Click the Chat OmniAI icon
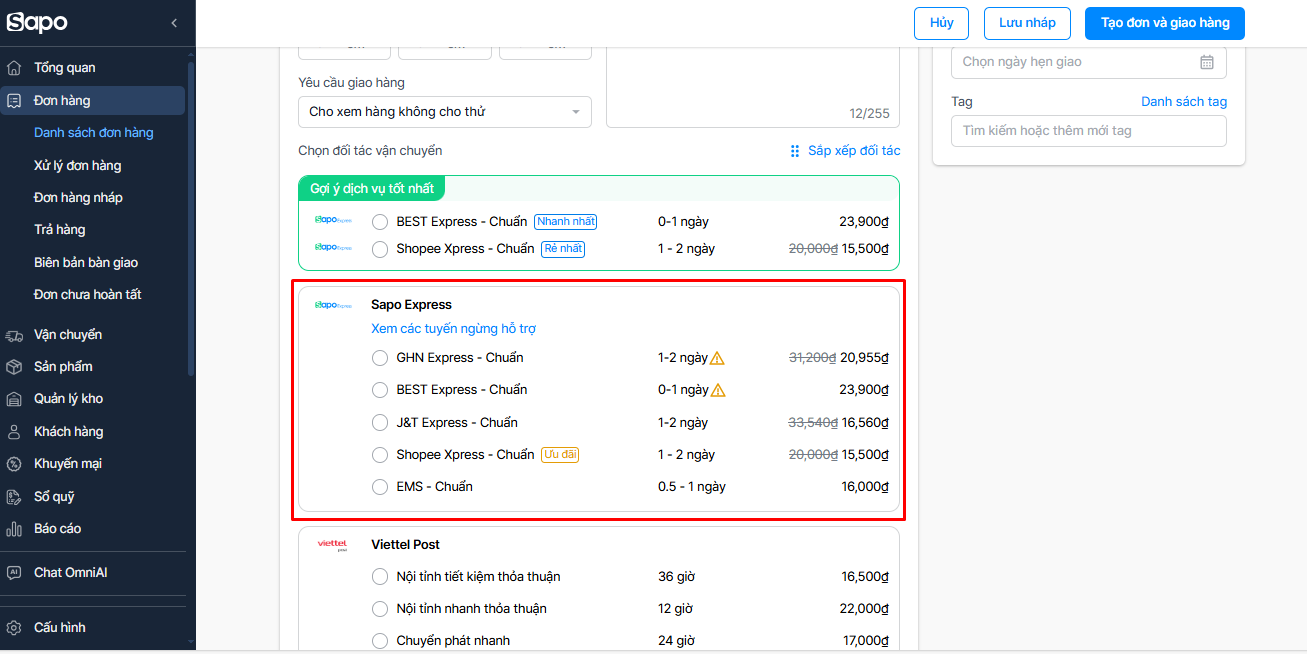Image resolution: width=1307 pixels, height=654 pixels. click(x=14, y=573)
